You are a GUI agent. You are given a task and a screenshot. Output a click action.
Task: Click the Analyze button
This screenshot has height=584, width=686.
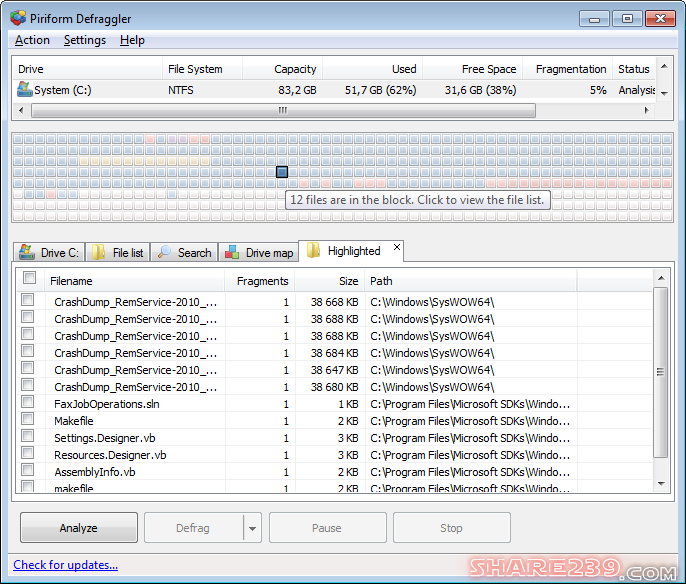[x=79, y=528]
